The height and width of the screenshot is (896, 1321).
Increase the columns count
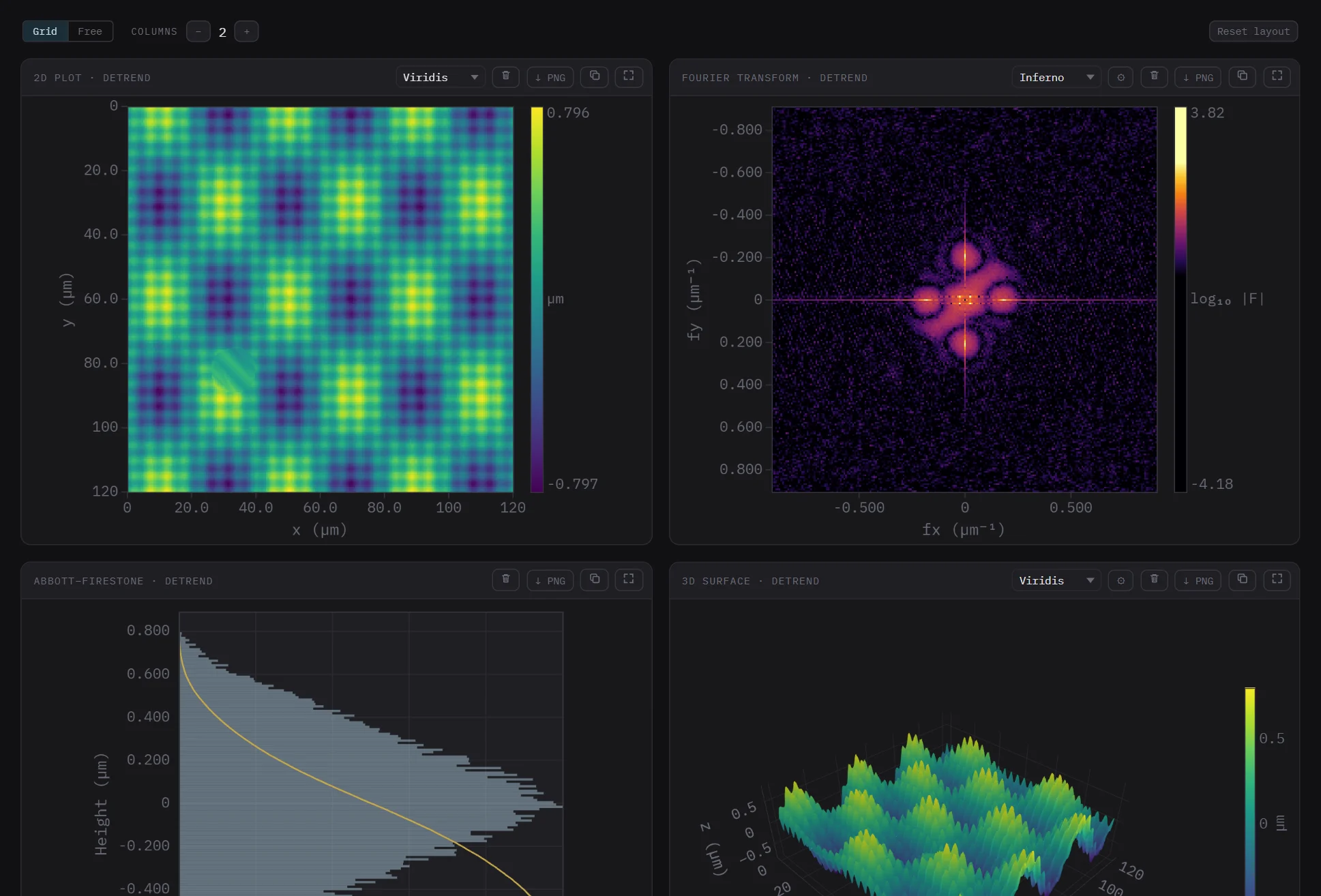click(246, 31)
